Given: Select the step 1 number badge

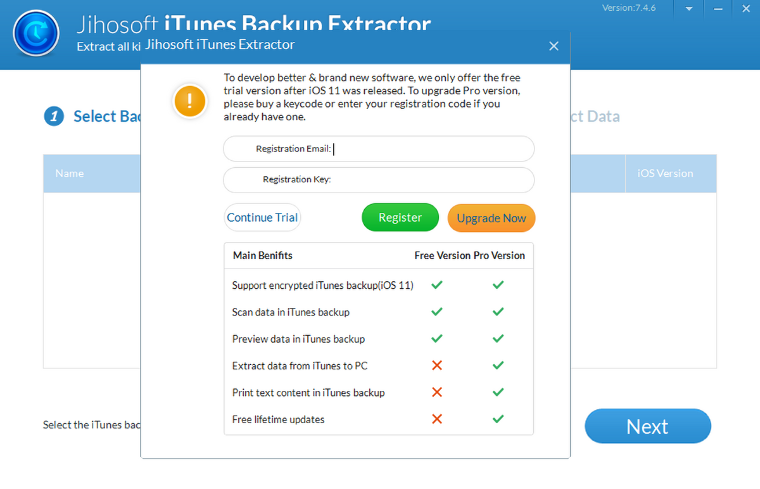Looking at the screenshot, I should click(x=54, y=116).
